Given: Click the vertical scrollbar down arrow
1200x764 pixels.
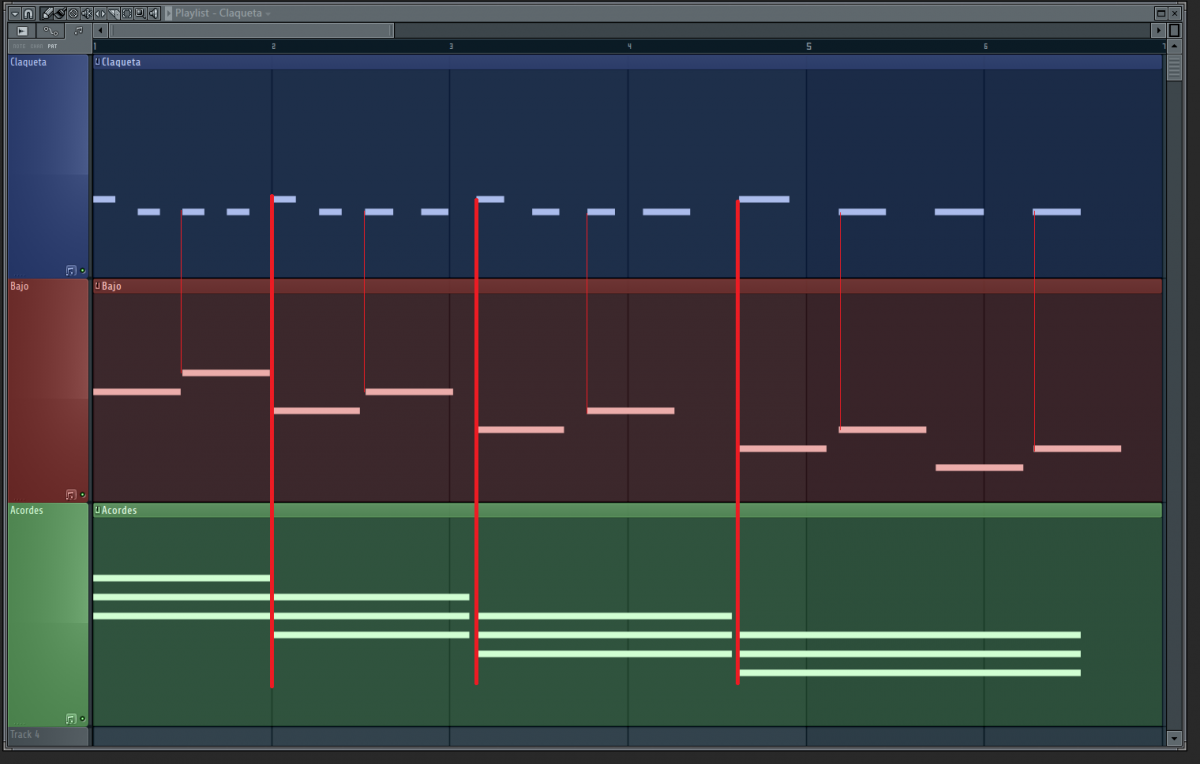Looking at the screenshot, I should 1174,738.
